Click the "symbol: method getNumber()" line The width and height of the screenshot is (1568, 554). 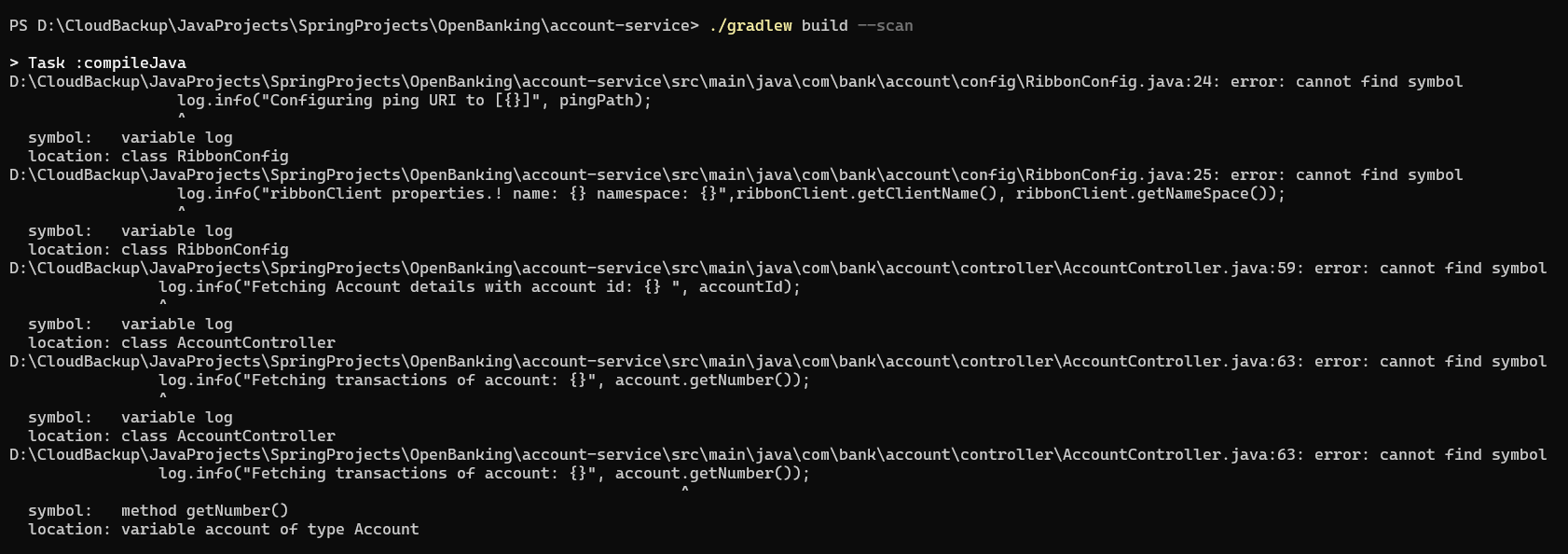click(158, 511)
